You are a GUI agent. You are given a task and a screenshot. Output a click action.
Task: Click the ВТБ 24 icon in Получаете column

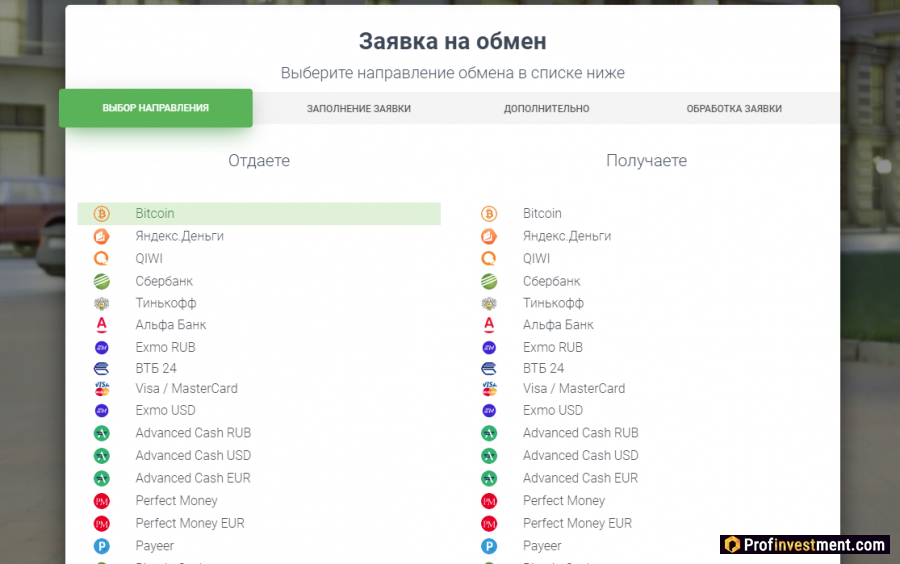pos(489,368)
